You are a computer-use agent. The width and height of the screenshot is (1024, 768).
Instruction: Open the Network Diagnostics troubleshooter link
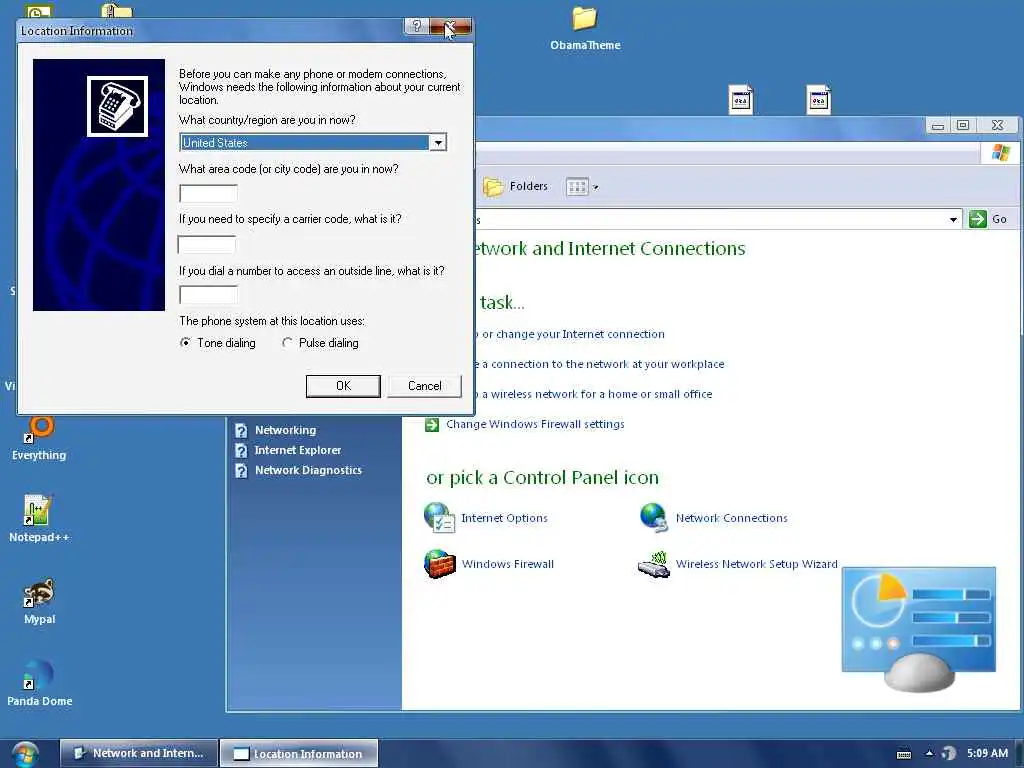tap(308, 470)
